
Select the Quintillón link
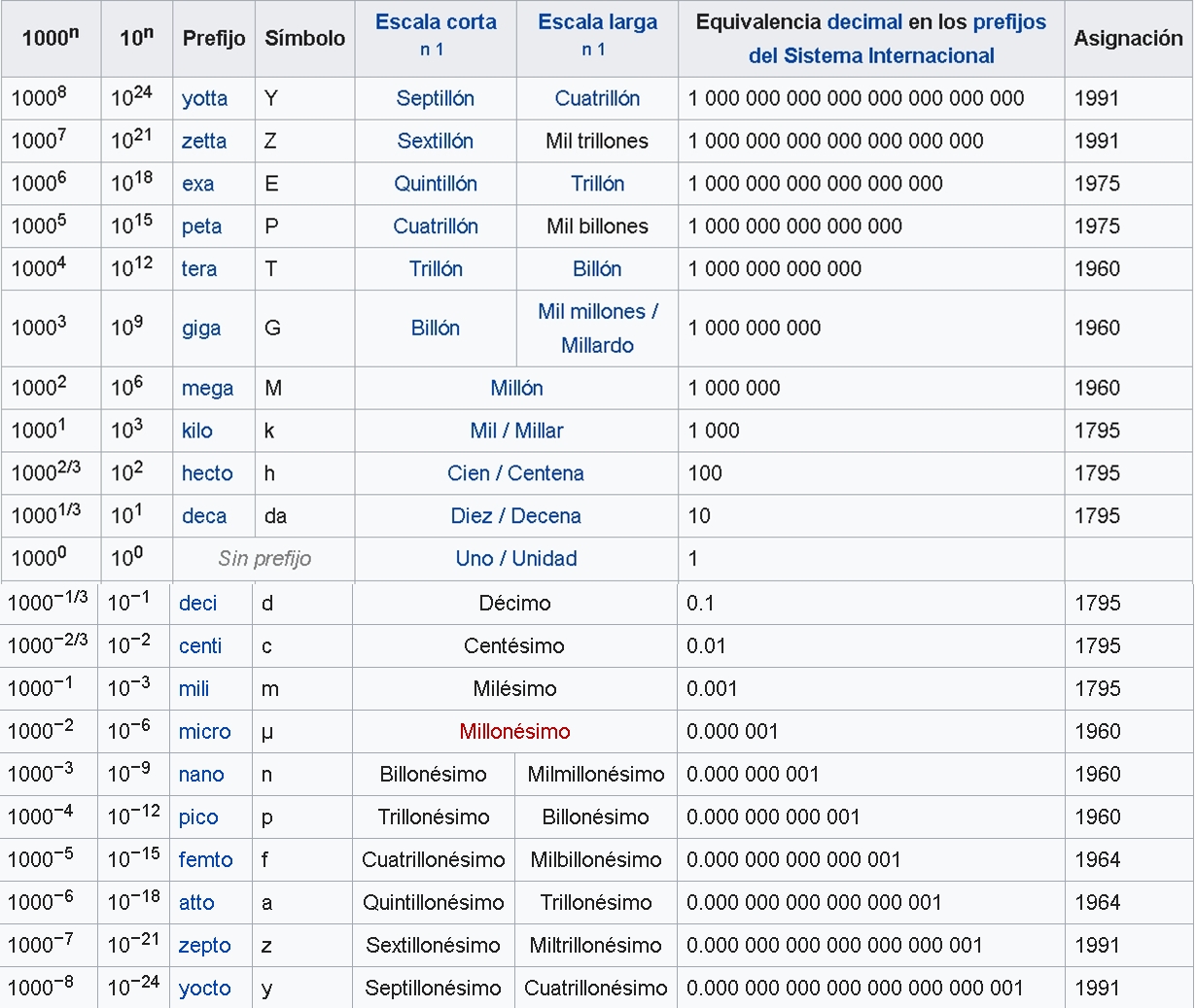(x=436, y=184)
